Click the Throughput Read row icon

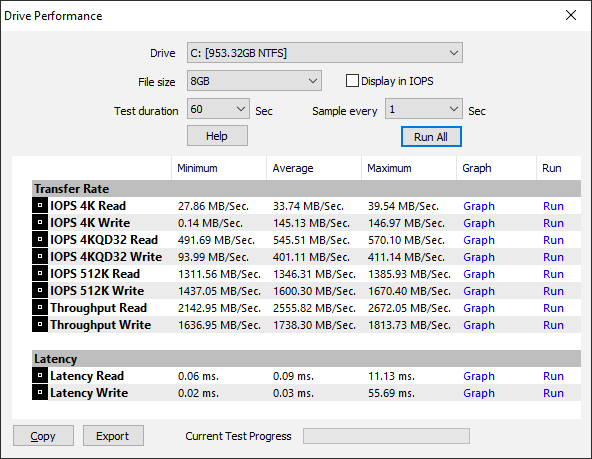tap(40, 307)
